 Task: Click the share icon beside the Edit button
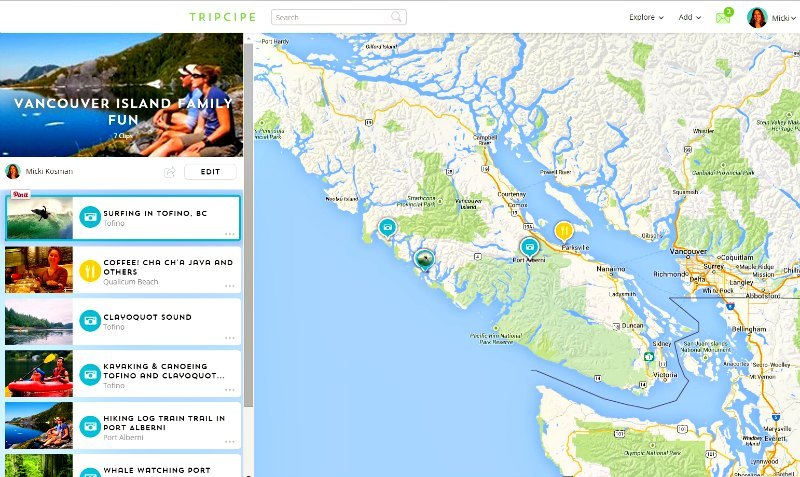pos(170,172)
